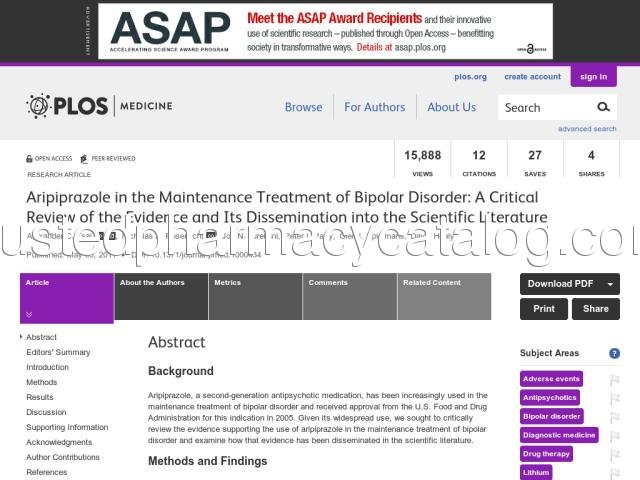This screenshot has height=480, width=640.
Task: Open the For Authors menu
Action: coord(374,107)
